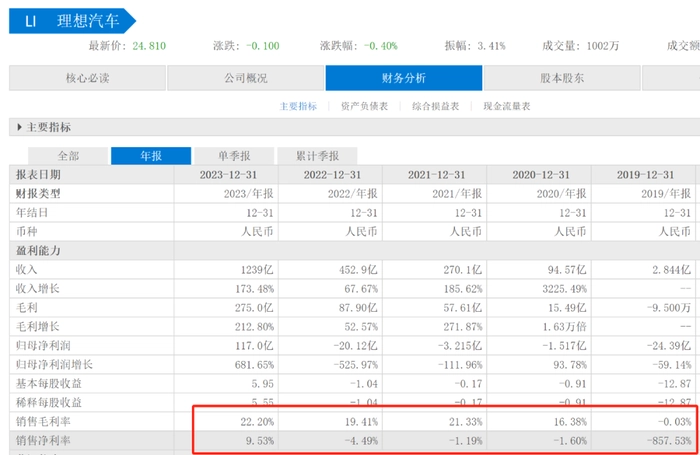This screenshot has width=700, height=455.
Task: Show the 累计季报 data
Action: [x=316, y=156]
